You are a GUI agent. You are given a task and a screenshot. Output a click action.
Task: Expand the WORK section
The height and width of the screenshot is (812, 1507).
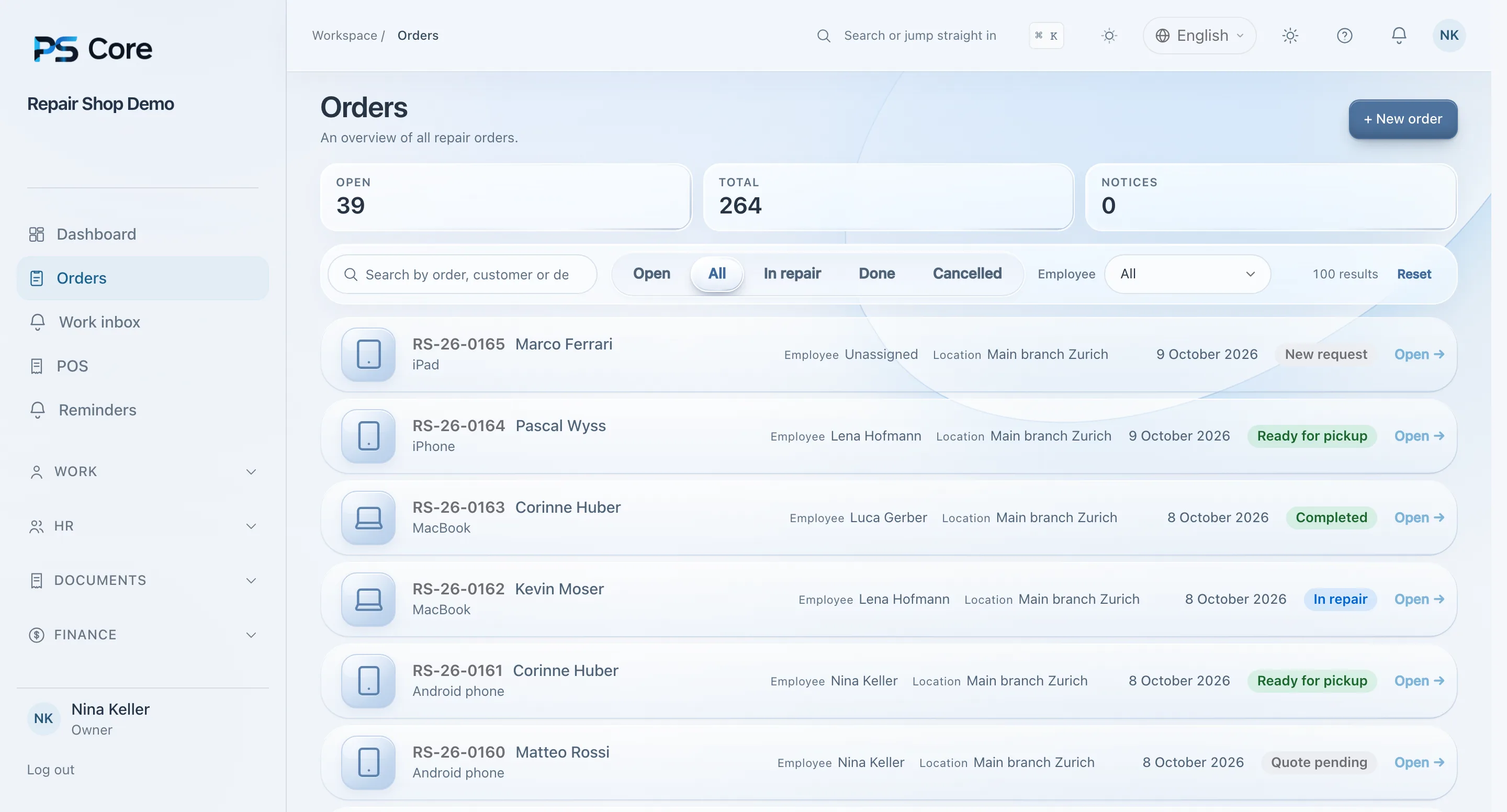click(142, 471)
